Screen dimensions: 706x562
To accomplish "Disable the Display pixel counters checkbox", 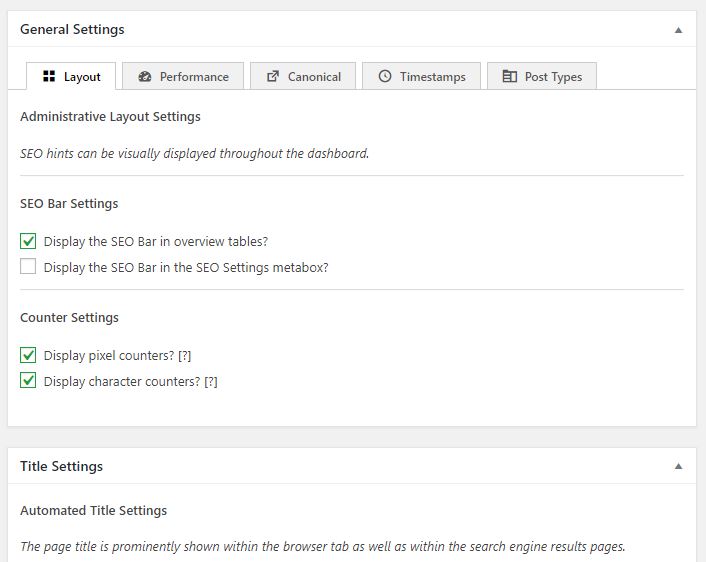I will click(x=28, y=355).
